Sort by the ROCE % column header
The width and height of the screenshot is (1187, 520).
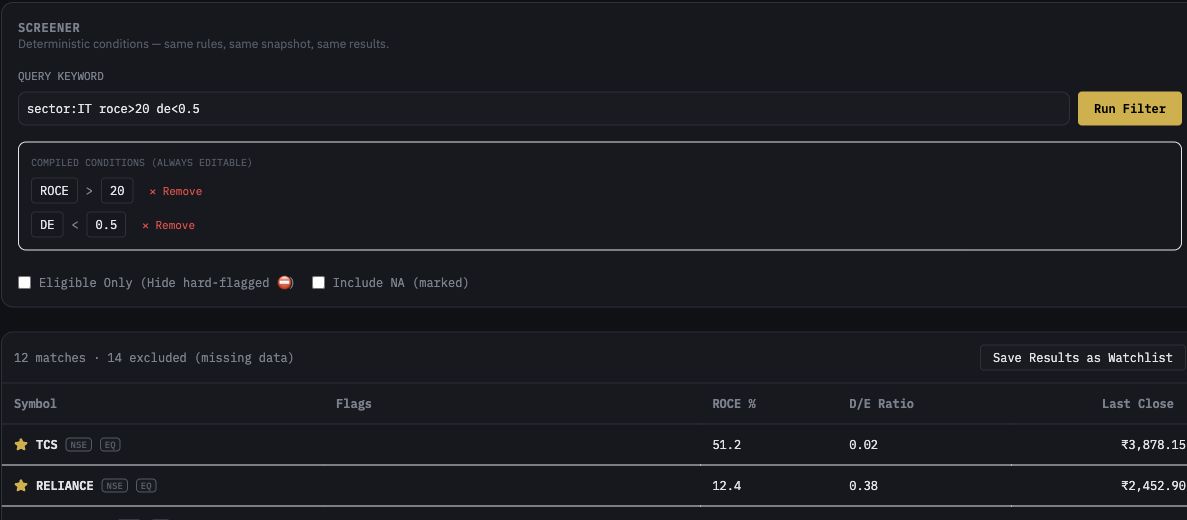pos(734,403)
